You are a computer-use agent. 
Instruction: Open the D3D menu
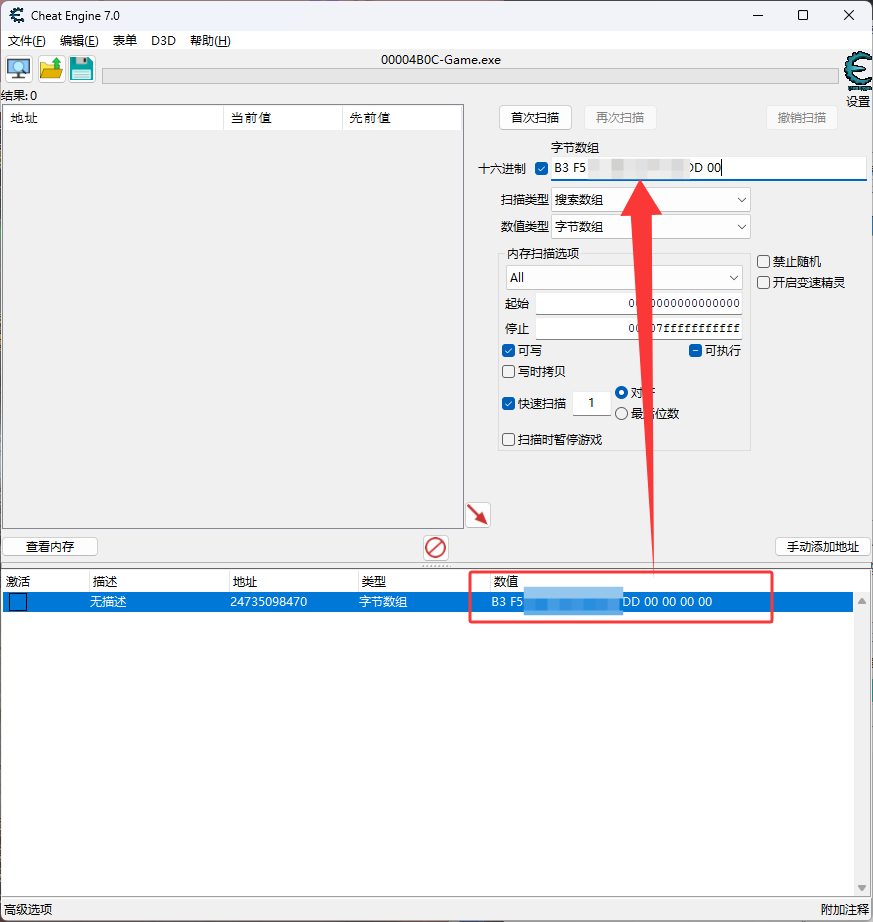(163, 41)
